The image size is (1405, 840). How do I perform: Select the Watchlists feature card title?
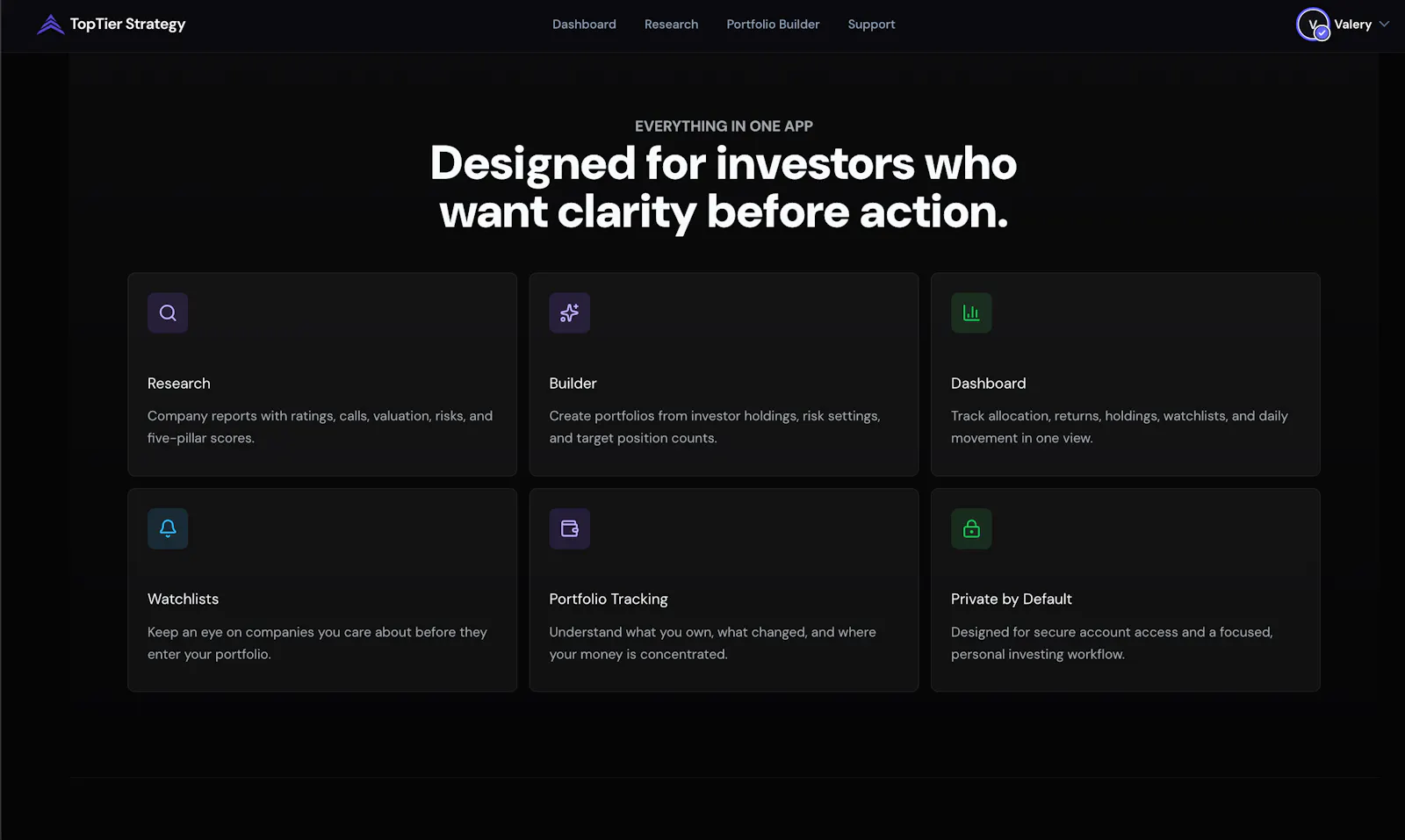click(183, 599)
